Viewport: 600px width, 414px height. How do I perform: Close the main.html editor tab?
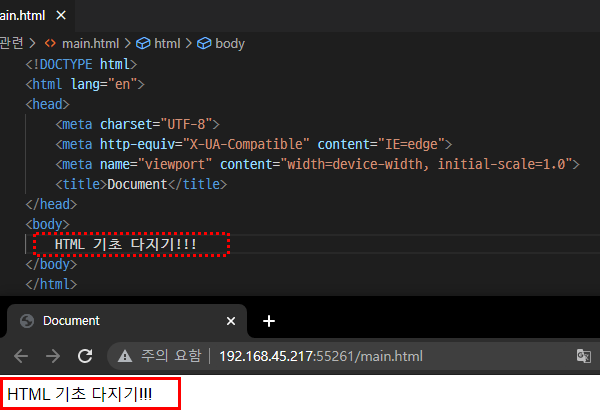click(x=61, y=16)
